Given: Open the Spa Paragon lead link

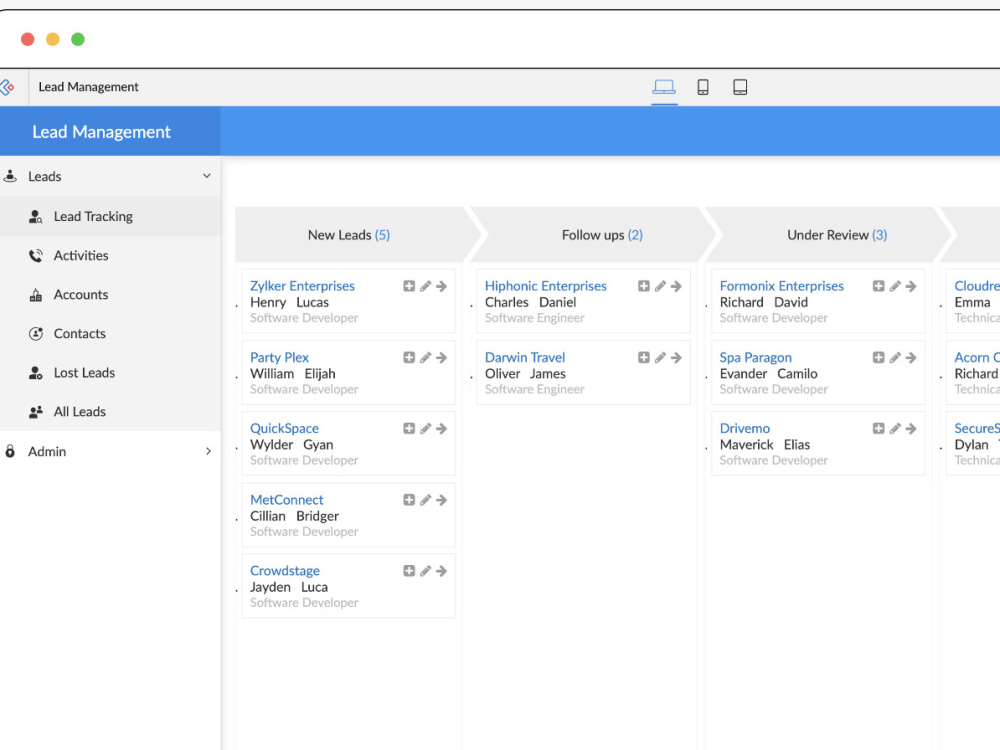Looking at the screenshot, I should [756, 357].
